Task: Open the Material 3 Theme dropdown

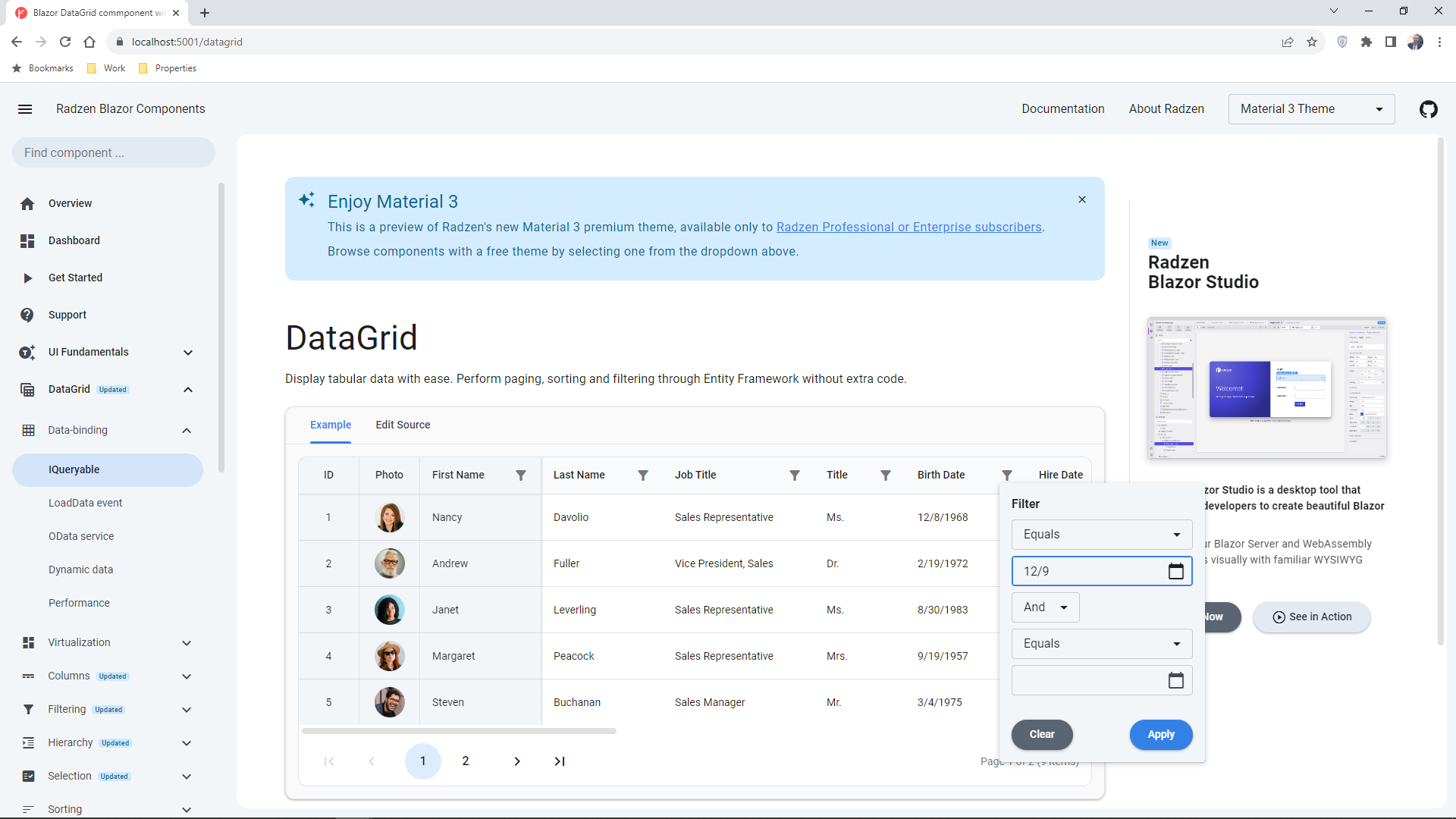Action: pos(1311,109)
